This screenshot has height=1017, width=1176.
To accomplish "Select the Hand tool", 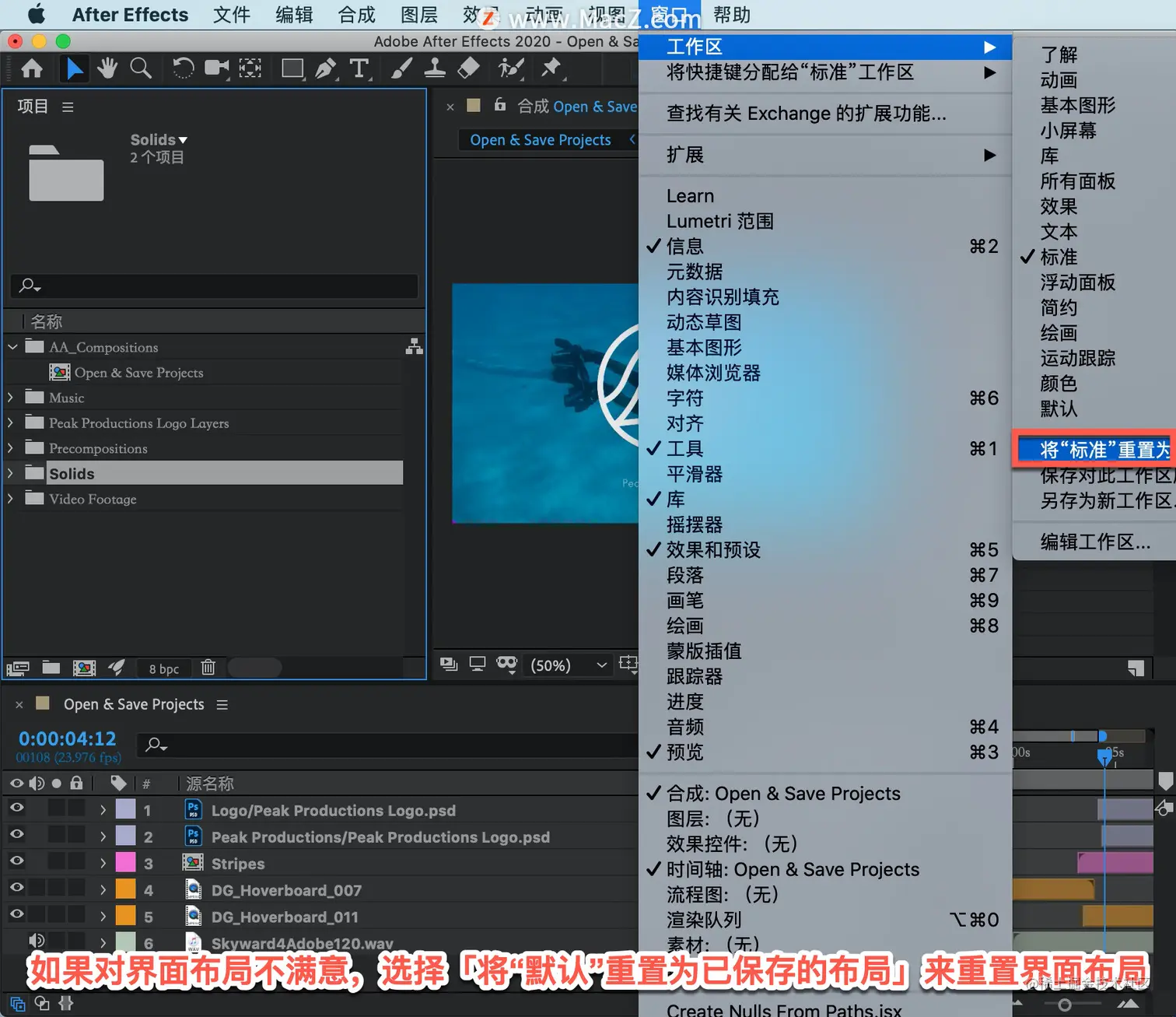I will click(107, 68).
